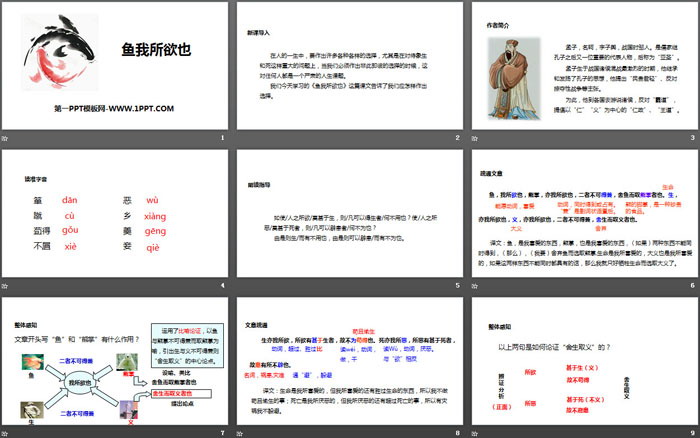Click the animation star icon under slide 7
The width and height of the screenshot is (700, 438).
[5, 434]
